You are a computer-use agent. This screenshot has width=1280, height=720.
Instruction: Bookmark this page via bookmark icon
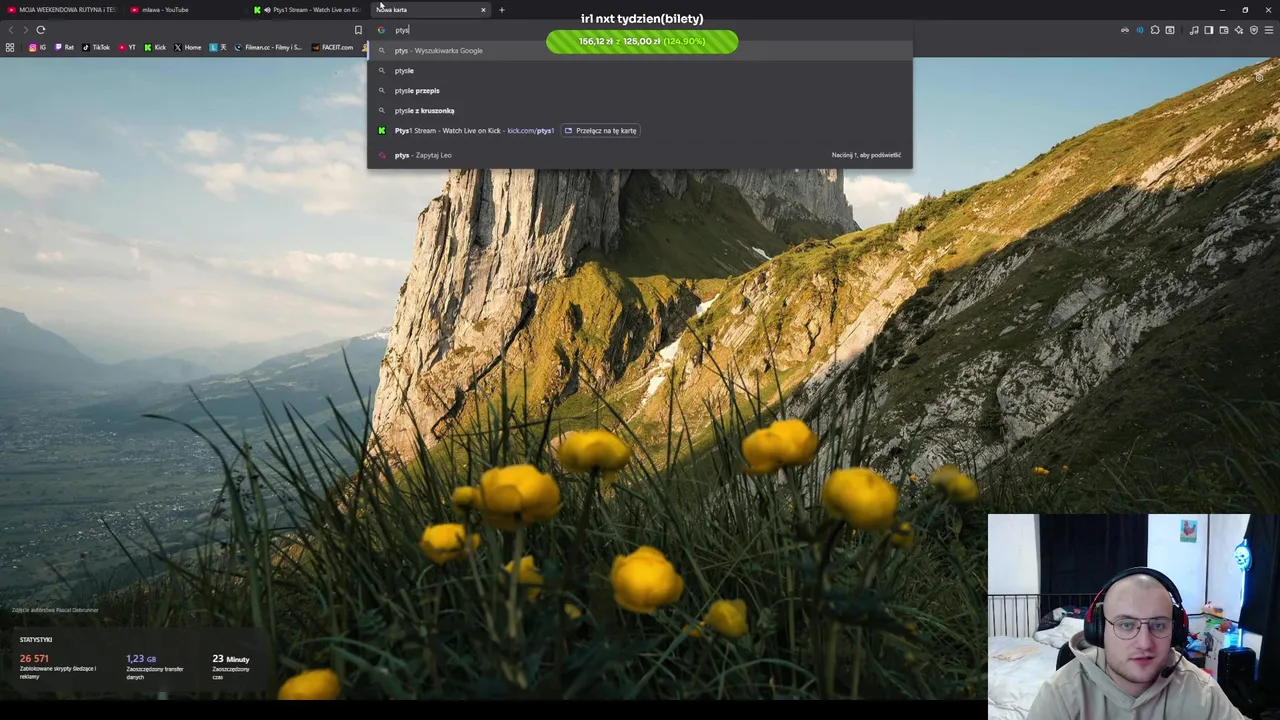[358, 30]
